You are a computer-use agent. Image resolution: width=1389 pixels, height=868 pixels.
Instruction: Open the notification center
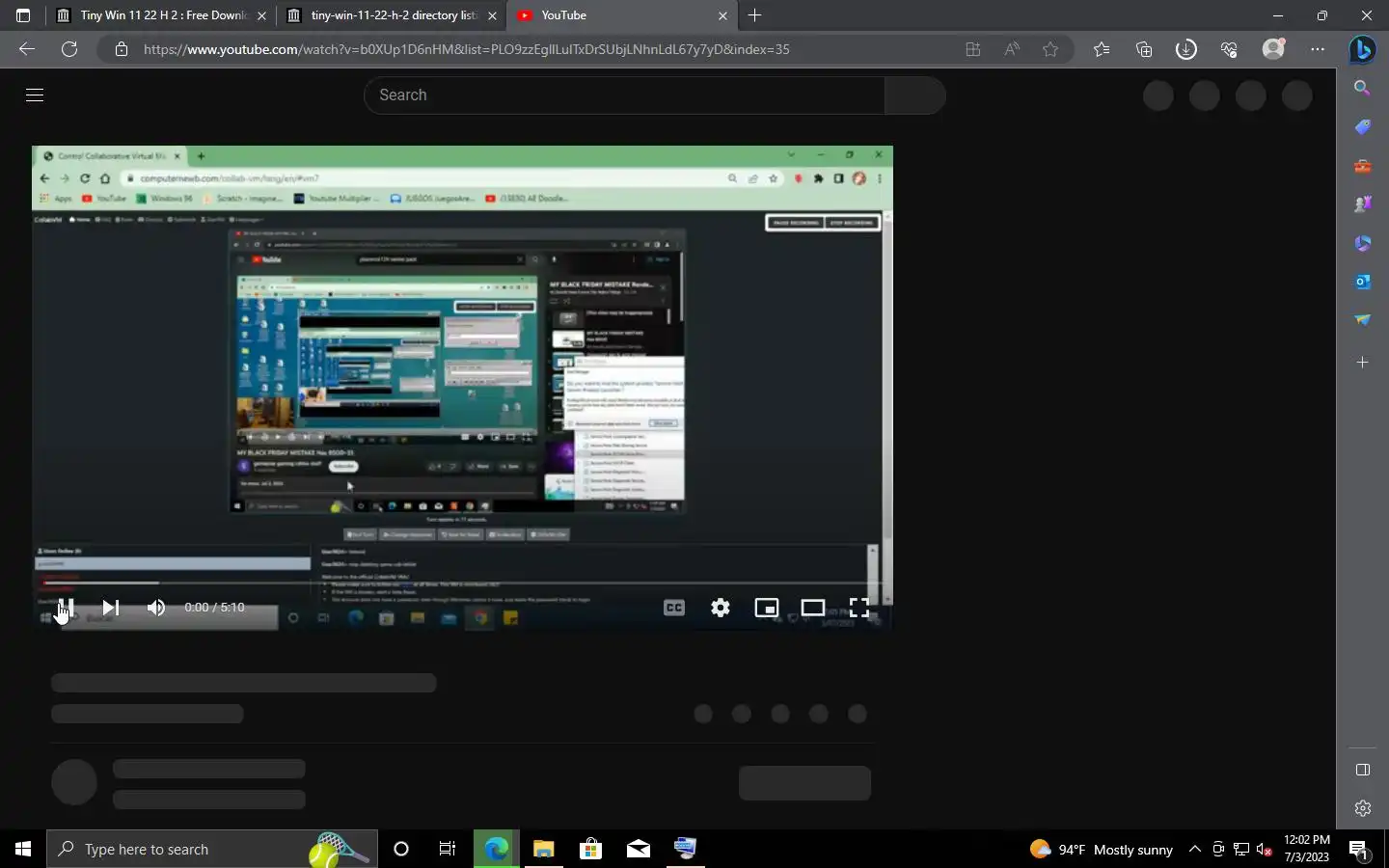[1359, 849]
